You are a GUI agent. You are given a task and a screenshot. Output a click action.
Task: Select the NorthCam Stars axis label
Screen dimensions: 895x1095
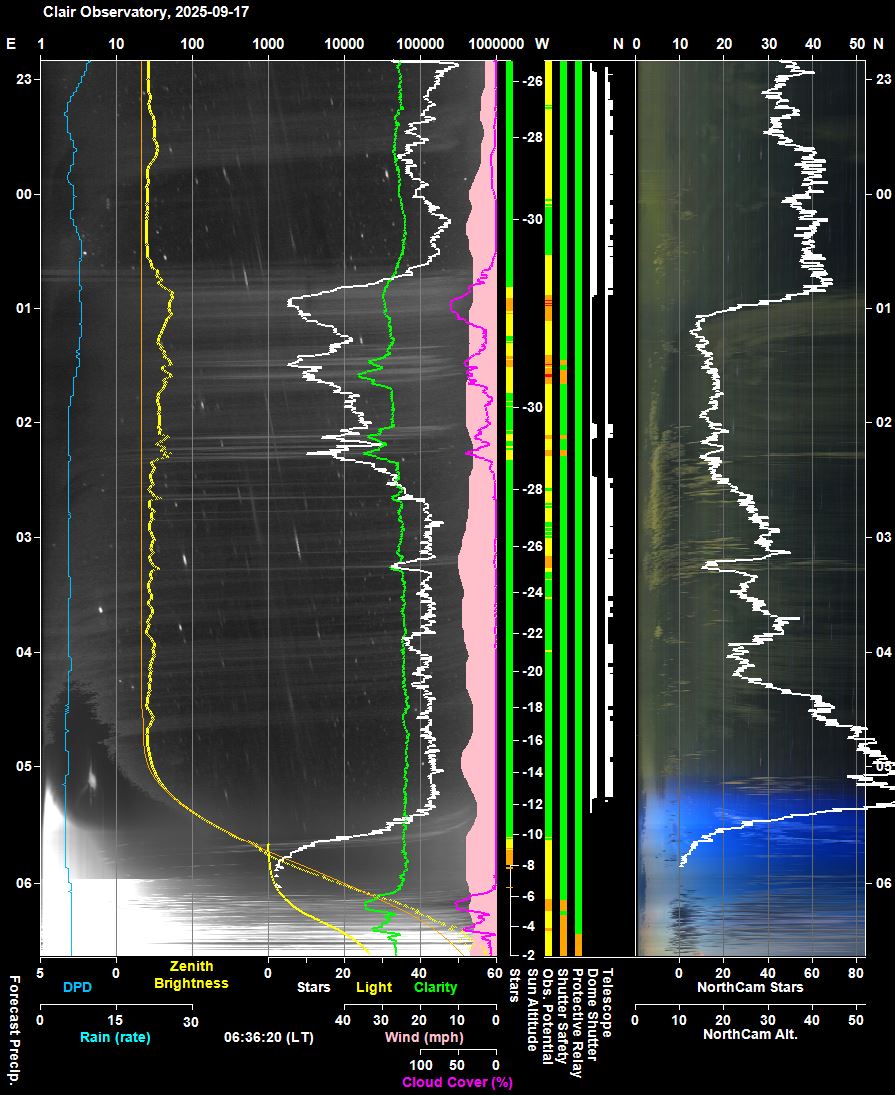(x=750, y=987)
